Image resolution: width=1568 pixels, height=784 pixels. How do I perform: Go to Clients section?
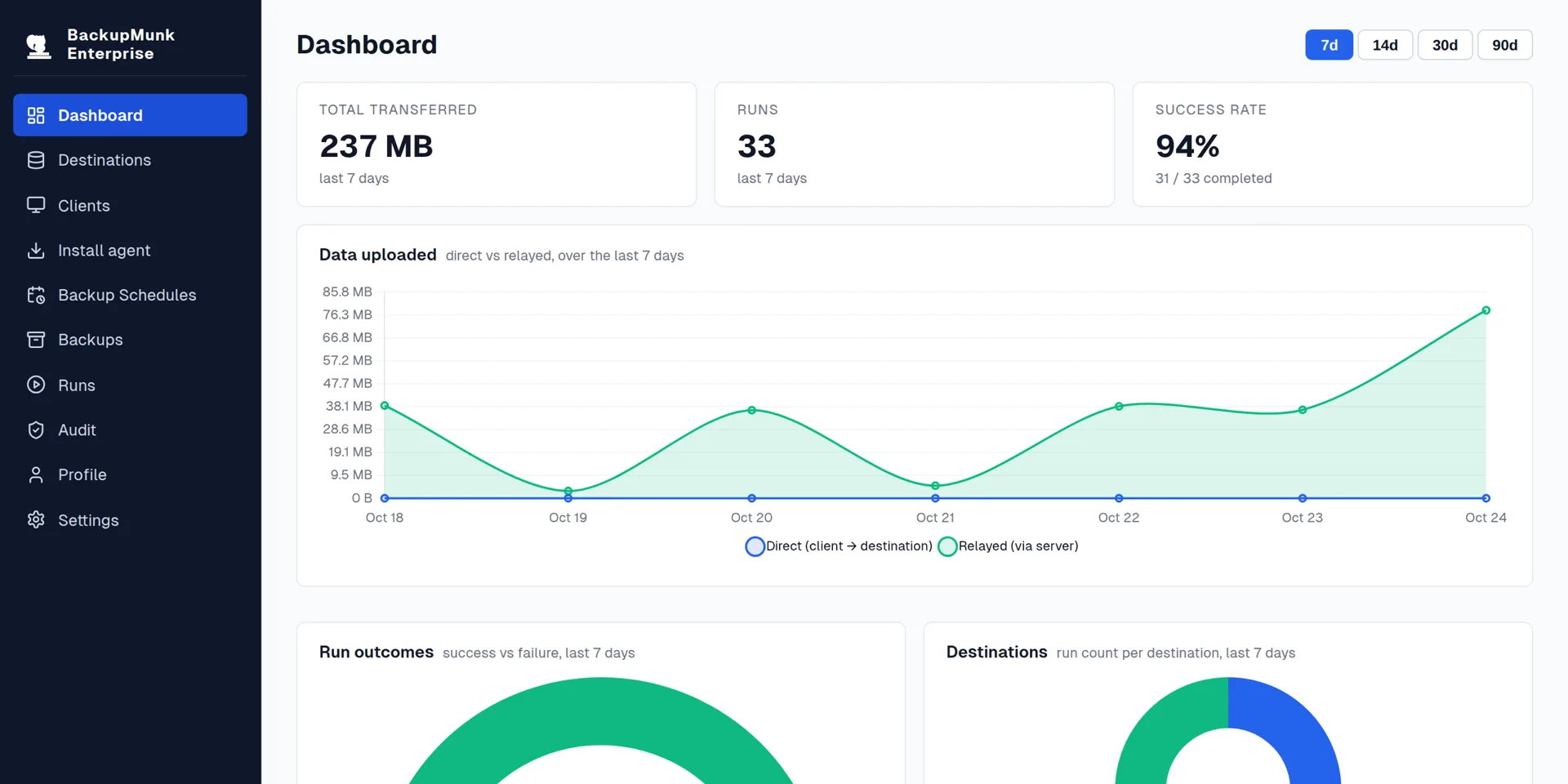point(130,205)
